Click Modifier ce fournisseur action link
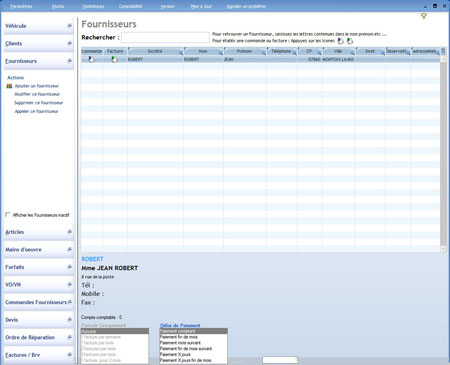 [37, 94]
